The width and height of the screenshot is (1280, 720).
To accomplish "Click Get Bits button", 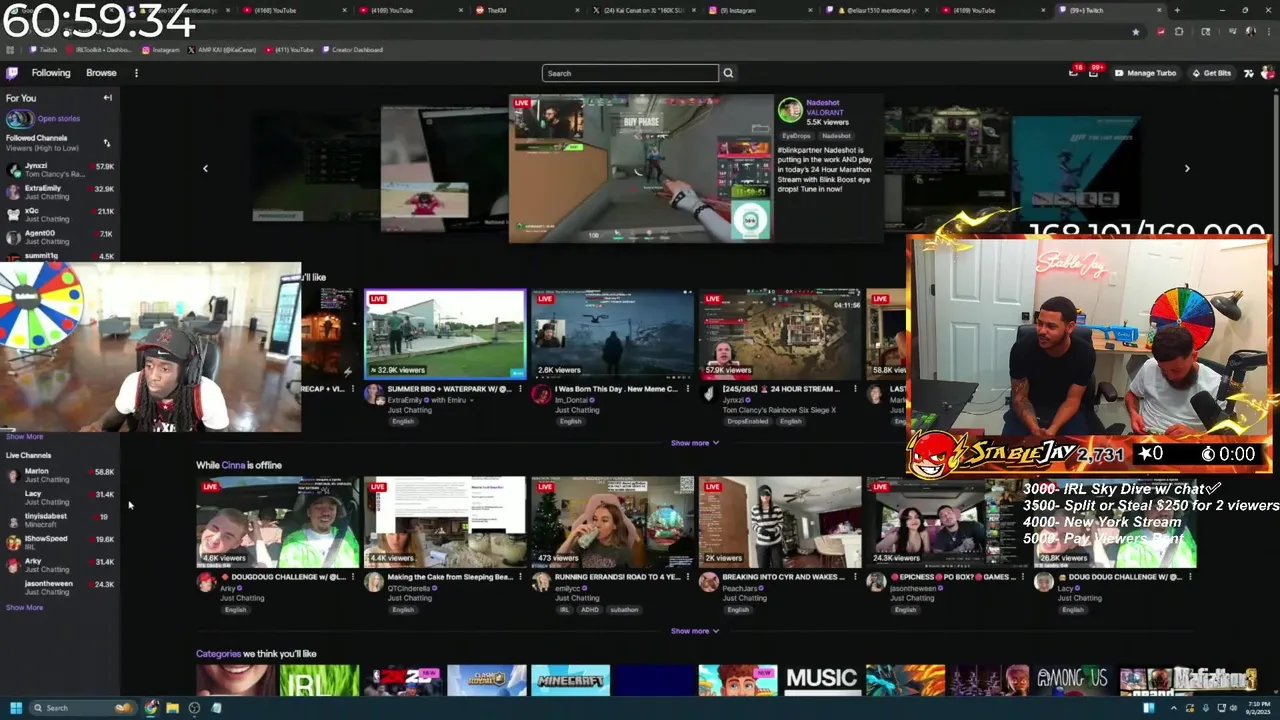I will coord(1211,73).
